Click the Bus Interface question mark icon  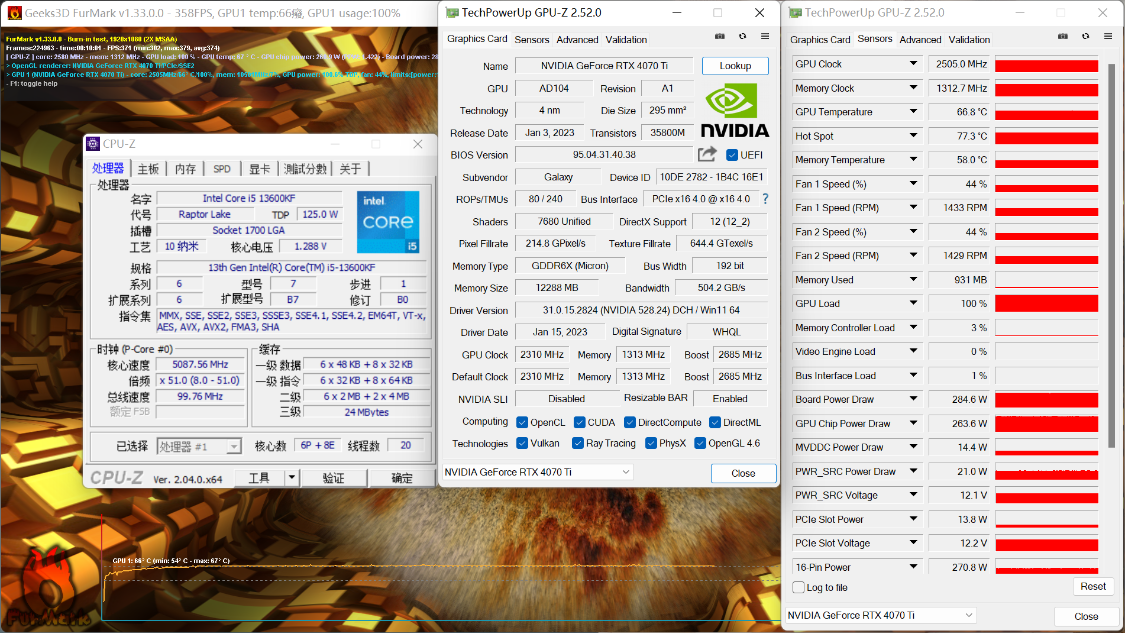(765, 199)
